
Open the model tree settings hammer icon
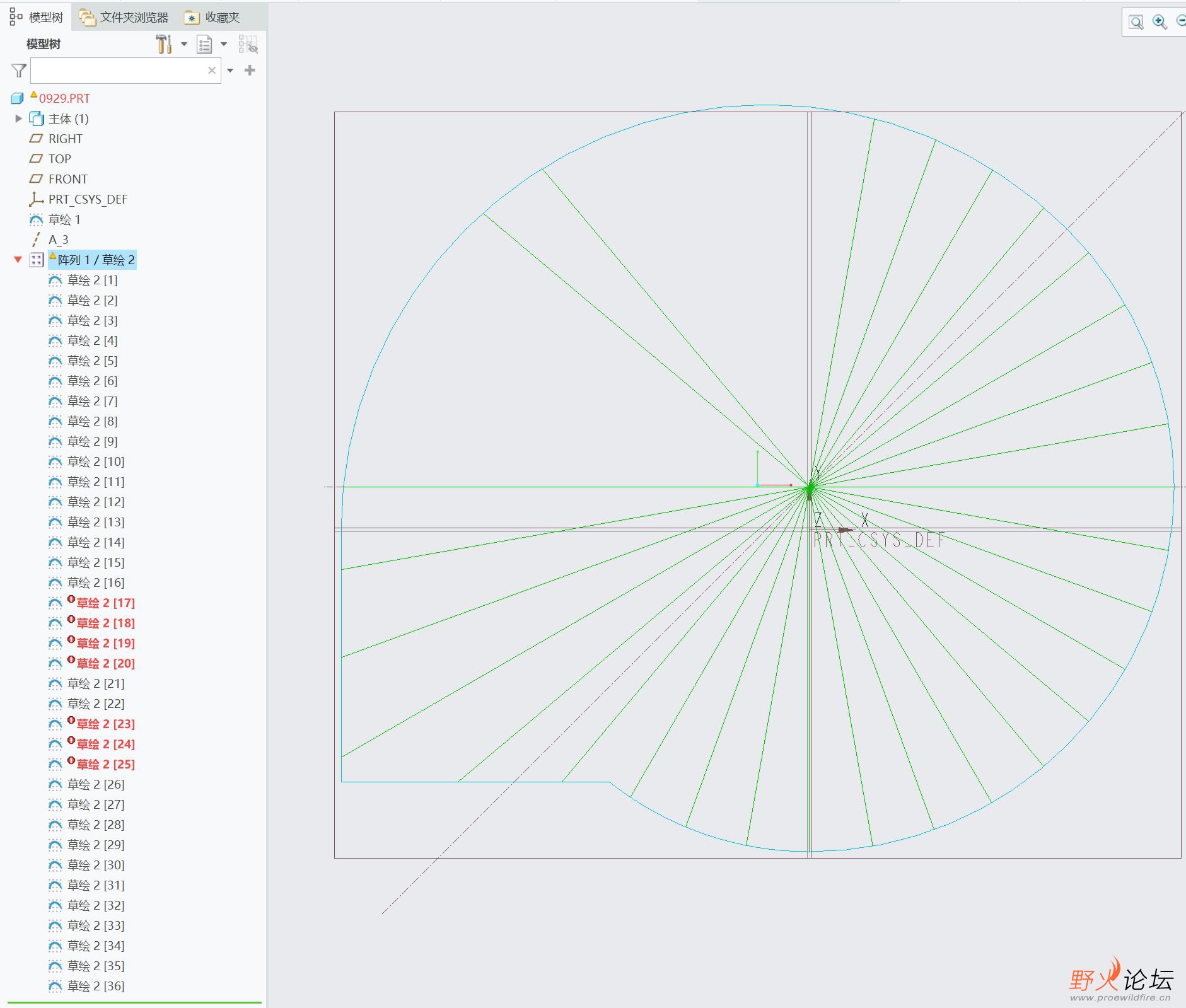point(163,44)
